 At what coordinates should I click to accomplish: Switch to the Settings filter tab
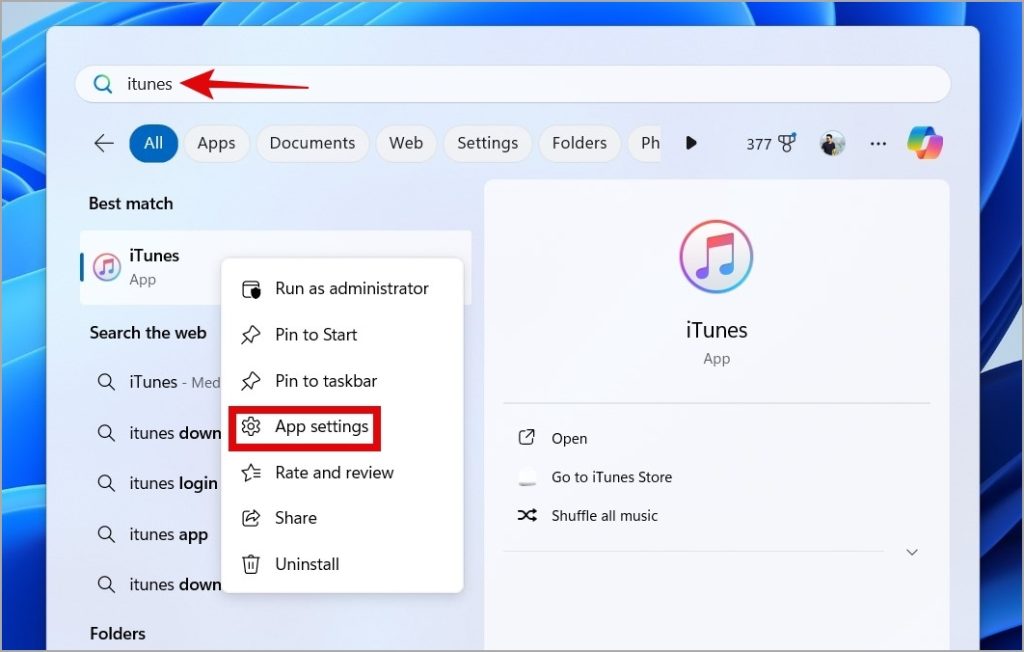pos(487,143)
